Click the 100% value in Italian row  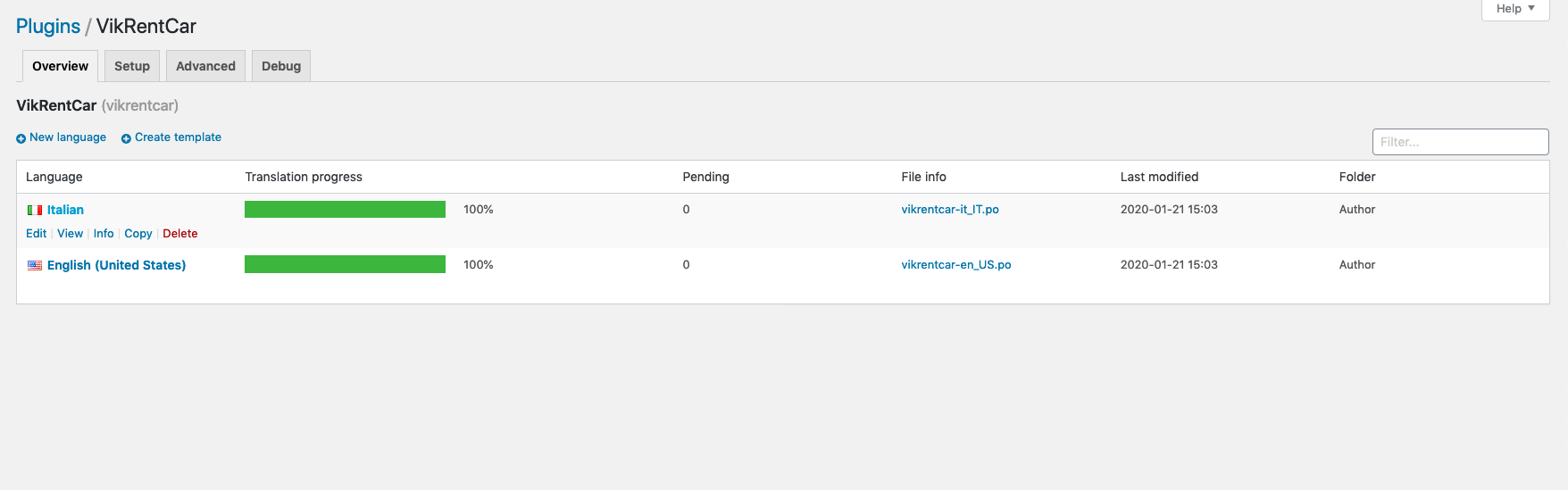click(x=479, y=210)
